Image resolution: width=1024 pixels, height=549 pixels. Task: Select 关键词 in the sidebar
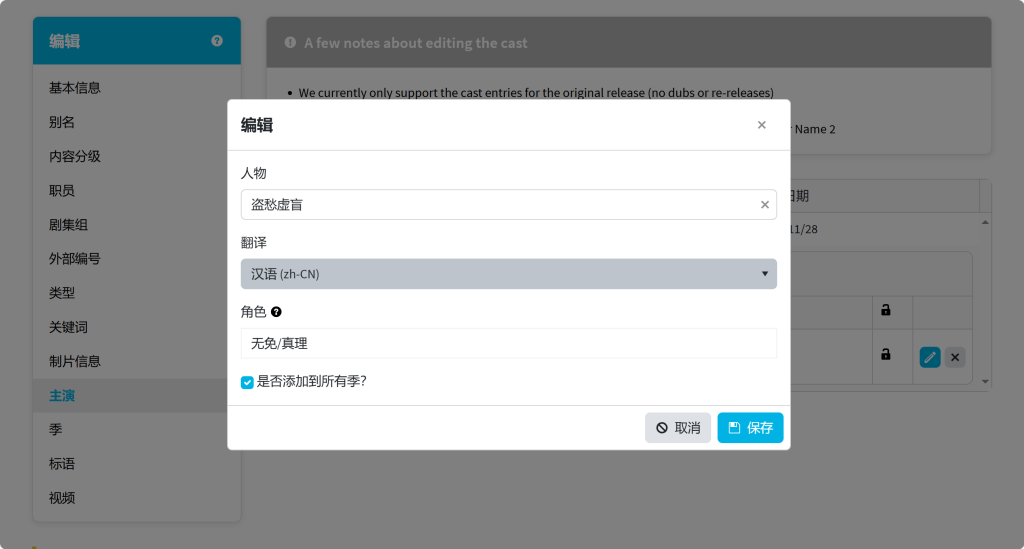point(68,327)
